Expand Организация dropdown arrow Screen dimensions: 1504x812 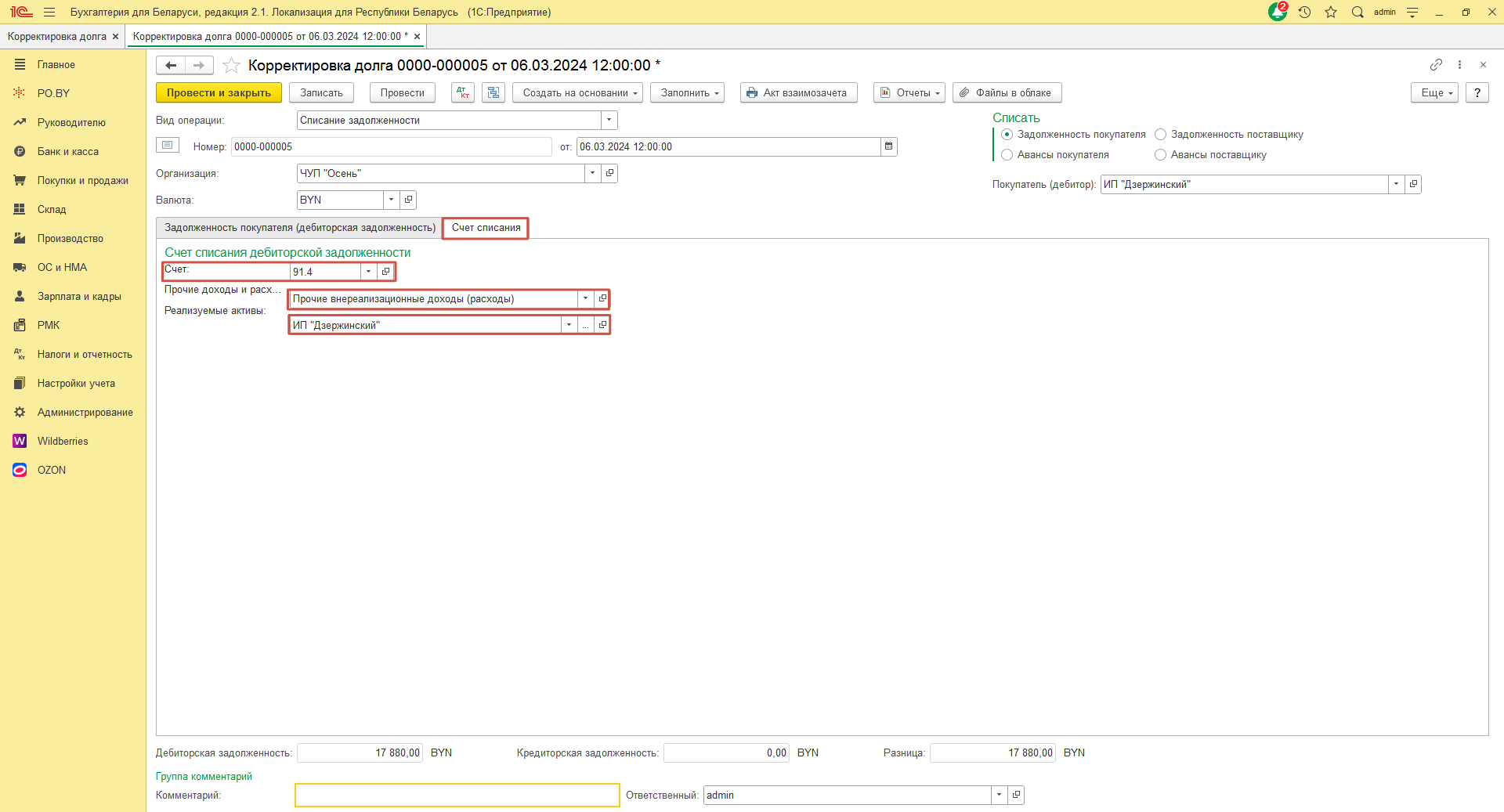593,173
